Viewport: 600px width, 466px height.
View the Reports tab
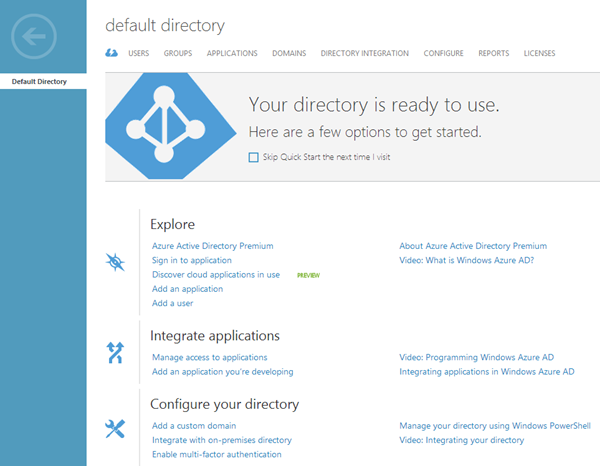[494, 53]
